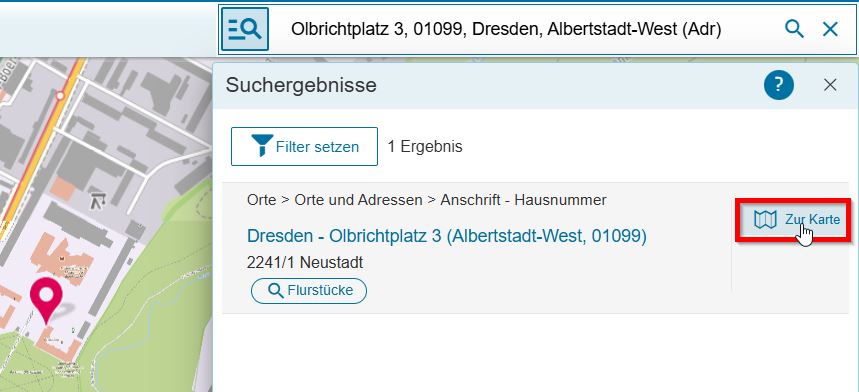Open the search list icon button

tap(245, 29)
